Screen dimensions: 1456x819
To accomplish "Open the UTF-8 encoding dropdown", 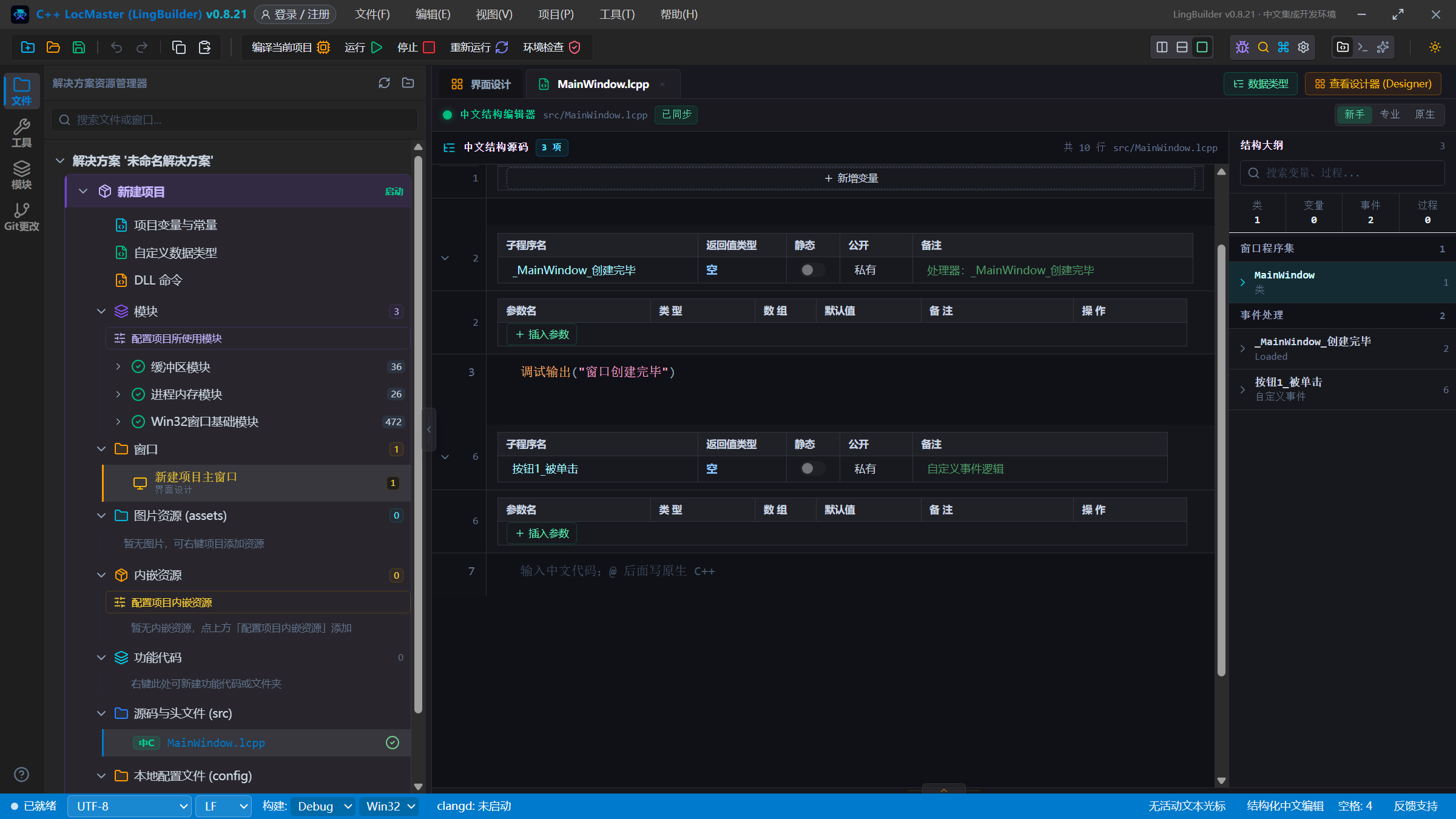I will [x=129, y=806].
